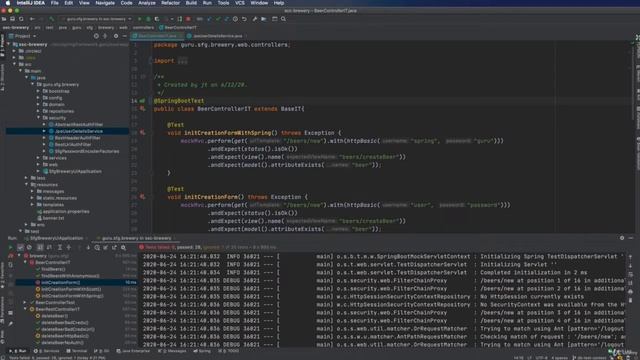Click the wrench settings icon in main toolbar
Image resolution: width=640 pixels, height=360 pixels.
coord(255,19)
